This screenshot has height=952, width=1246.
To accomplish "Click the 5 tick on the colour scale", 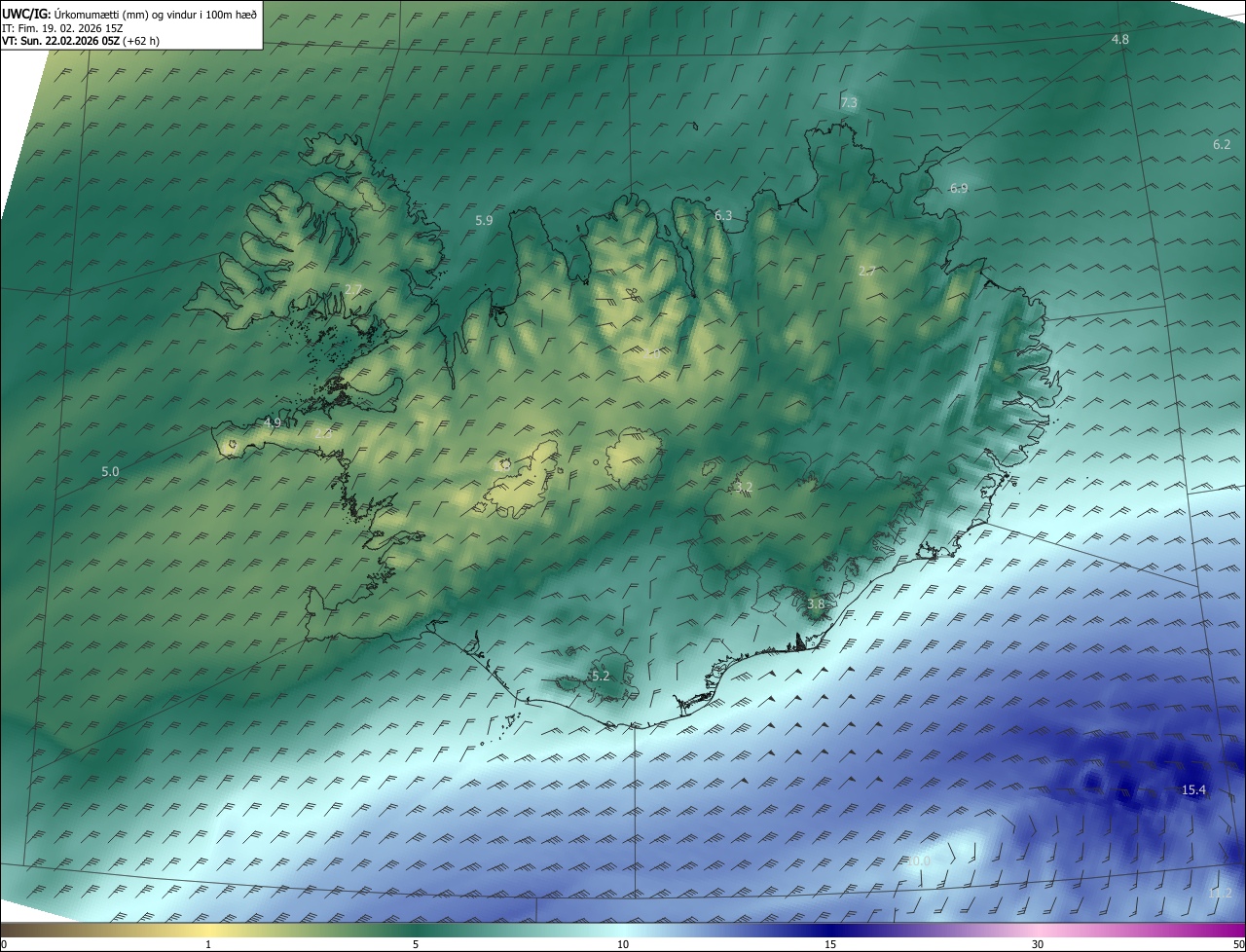I will (416, 944).
